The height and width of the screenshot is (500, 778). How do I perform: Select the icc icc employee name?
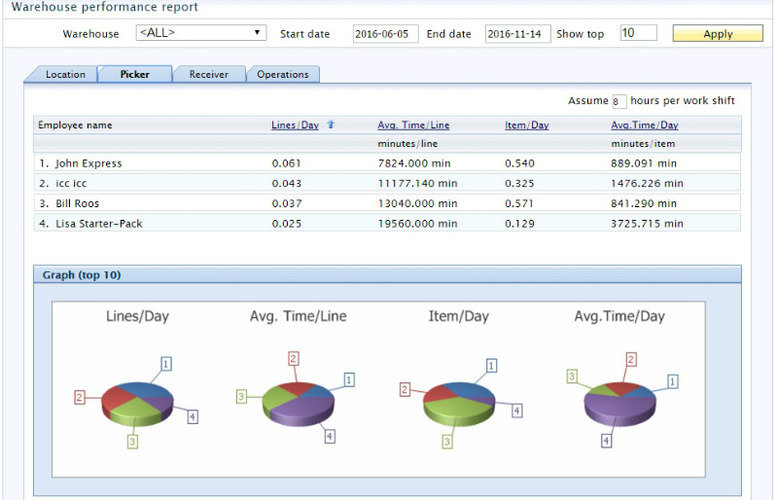click(71, 183)
